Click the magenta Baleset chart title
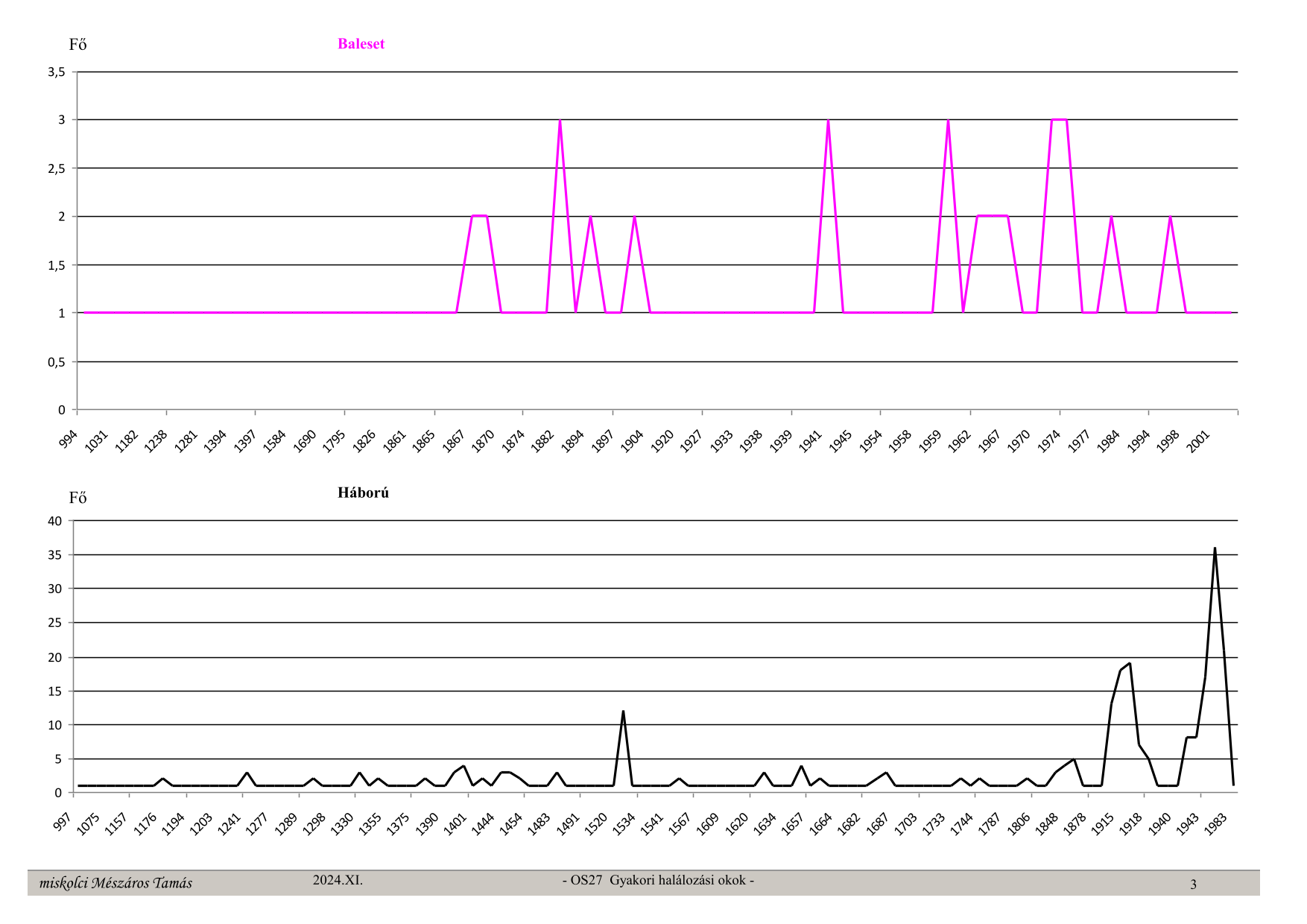Screen dimensions: 1307x924 361,44
